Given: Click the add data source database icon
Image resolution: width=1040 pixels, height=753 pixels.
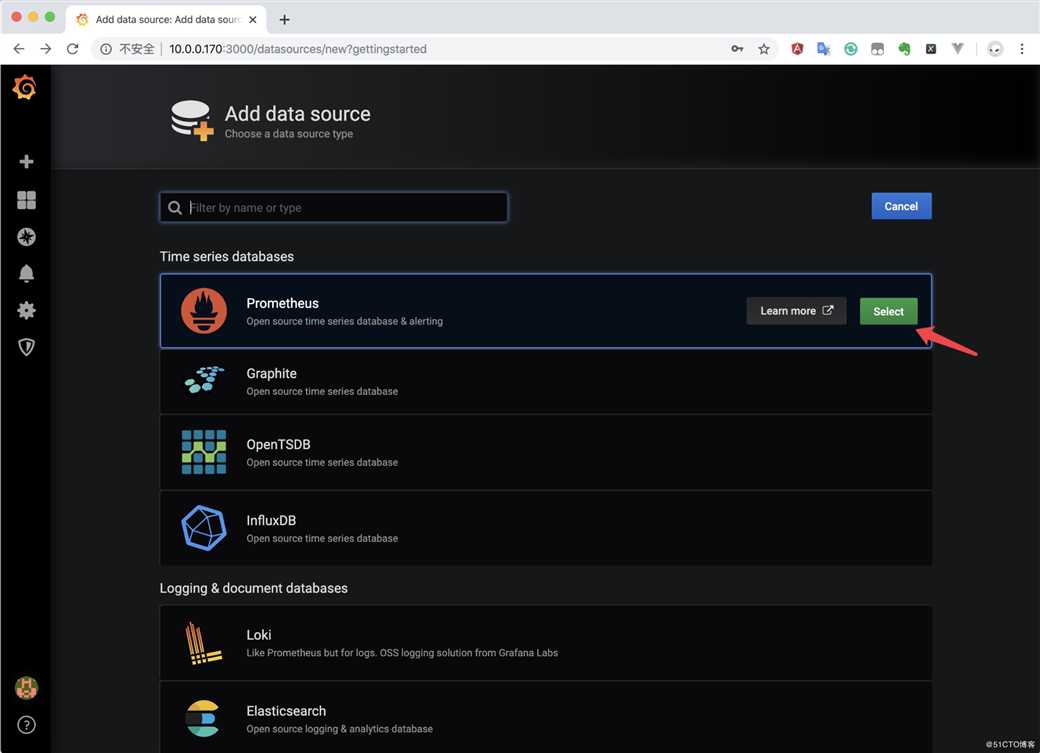Looking at the screenshot, I should pos(192,120).
